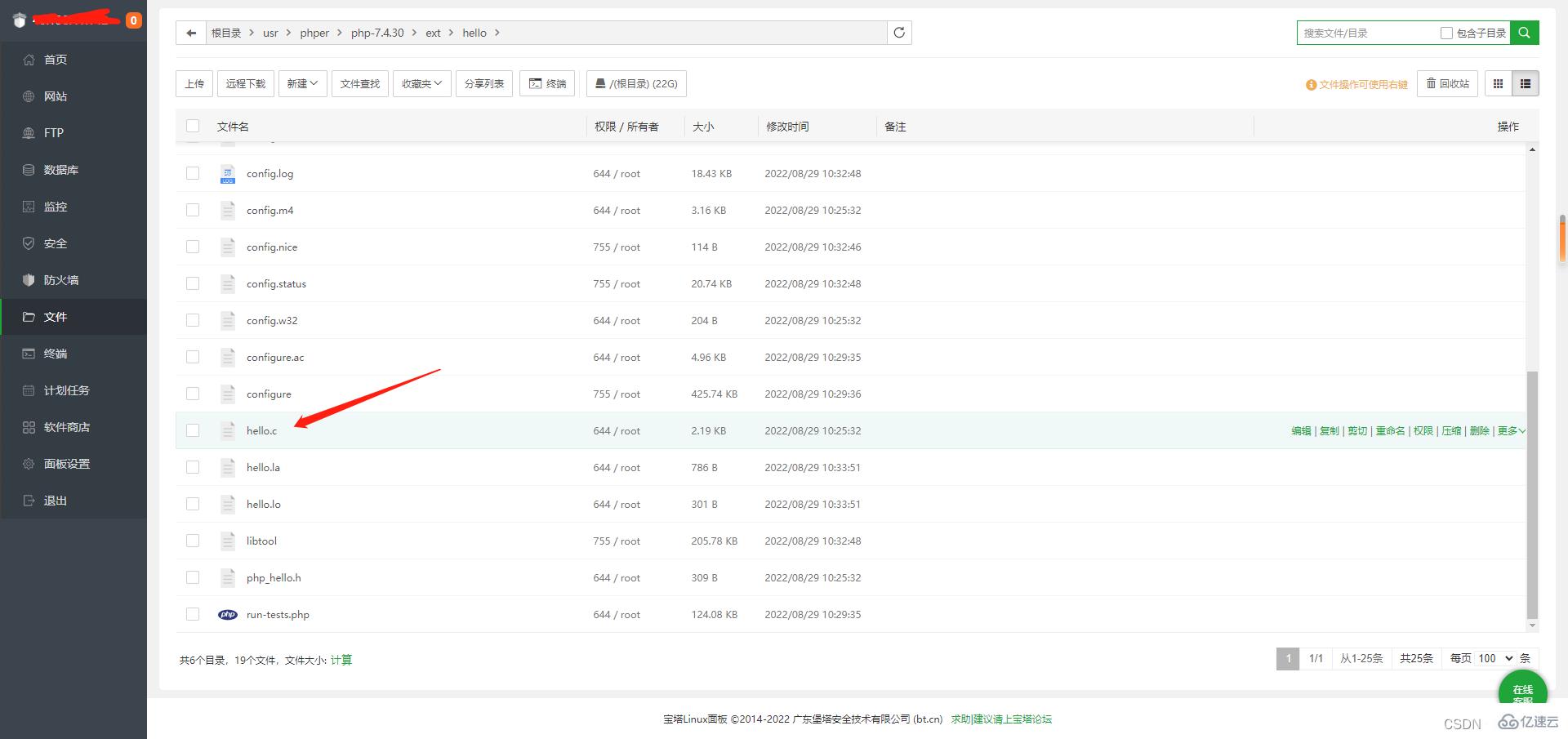Check the config.nice row checkbox

click(x=193, y=247)
